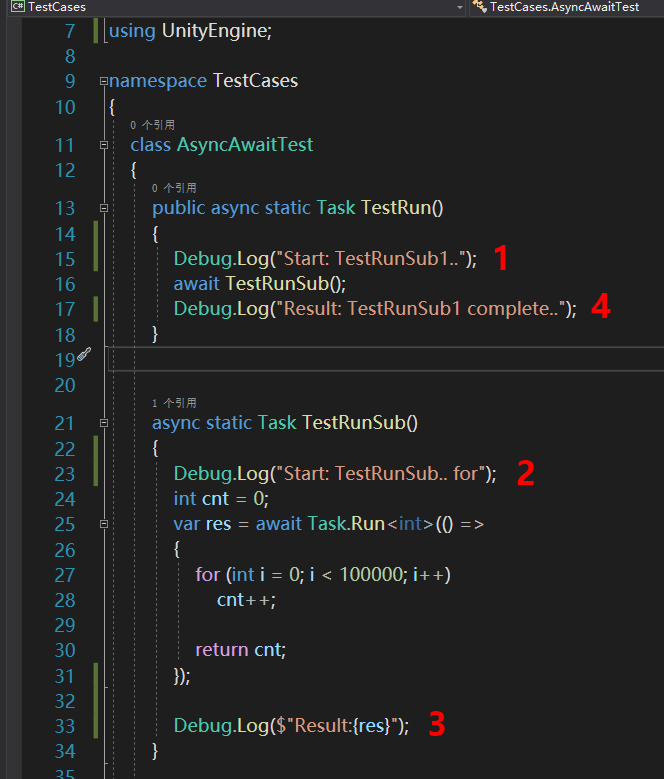Open the references link above TestRun method
Screen dimensions: 664x779
[x=174, y=188]
